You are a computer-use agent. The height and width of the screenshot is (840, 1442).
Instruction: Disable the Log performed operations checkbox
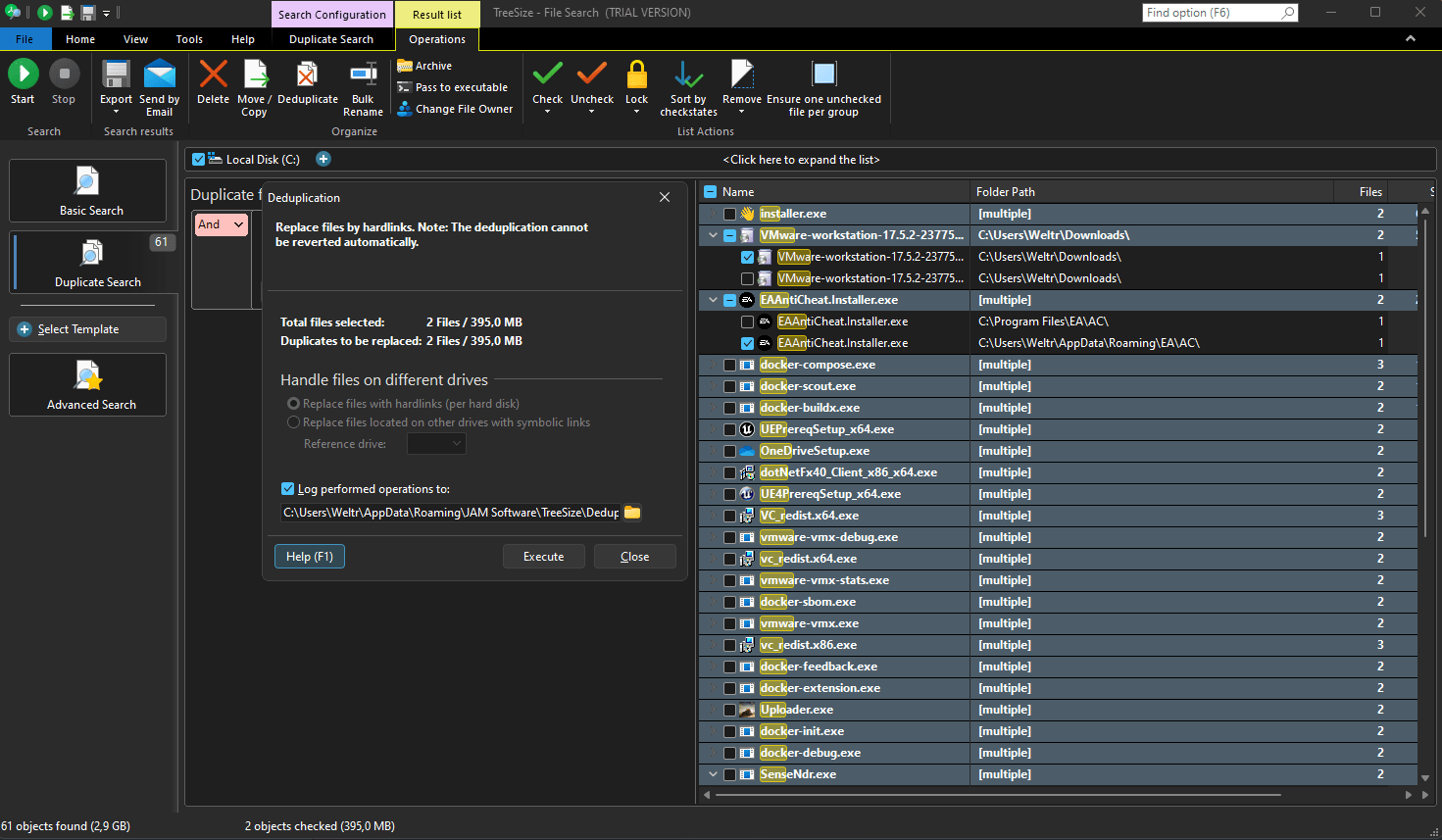pos(288,489)
